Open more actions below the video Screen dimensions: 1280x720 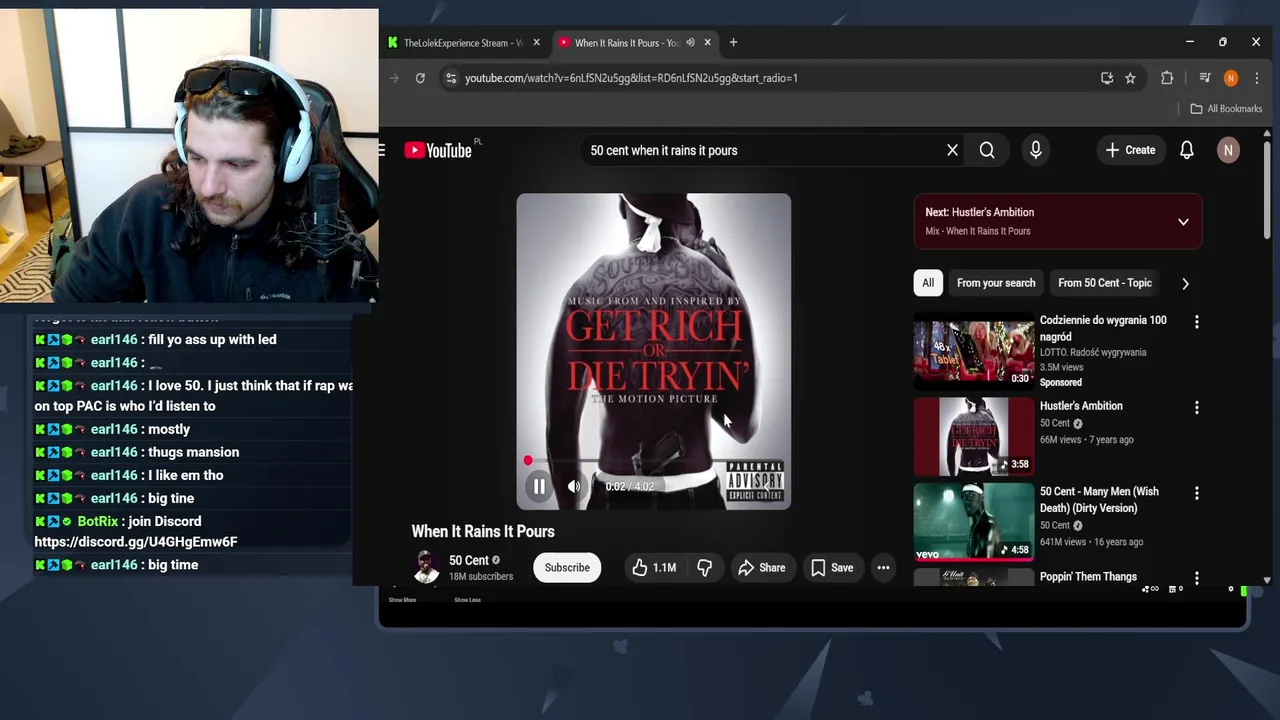point(883,568)
